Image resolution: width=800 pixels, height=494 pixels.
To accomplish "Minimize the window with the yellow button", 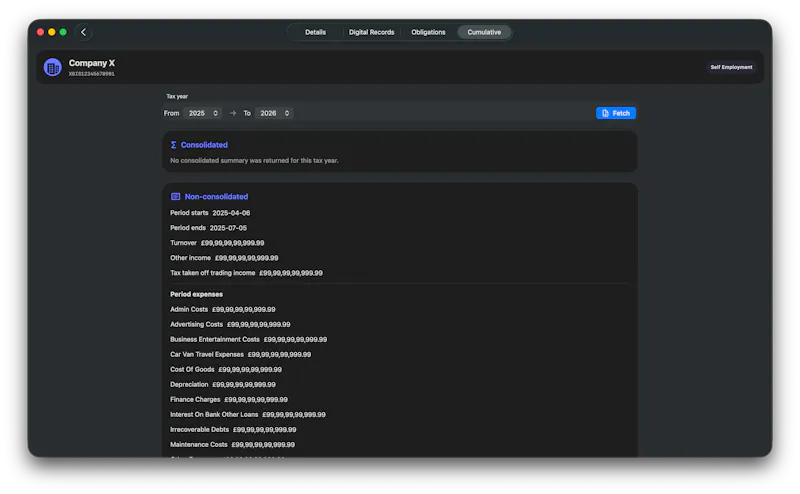I will 52,32.
